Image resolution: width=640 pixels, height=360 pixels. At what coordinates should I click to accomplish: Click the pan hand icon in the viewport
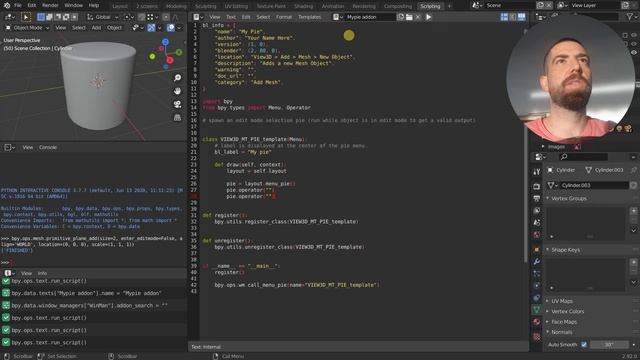pyautogui.click(x=177, y=91)
